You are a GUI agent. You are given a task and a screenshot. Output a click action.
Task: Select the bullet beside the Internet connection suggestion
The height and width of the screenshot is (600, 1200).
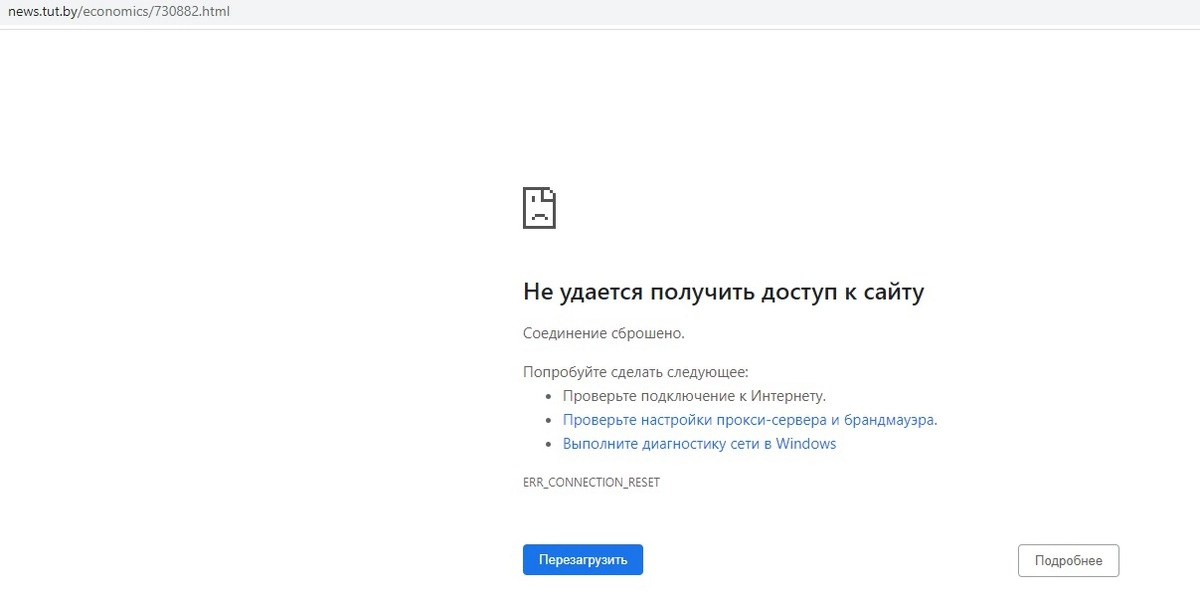(548, 396)
